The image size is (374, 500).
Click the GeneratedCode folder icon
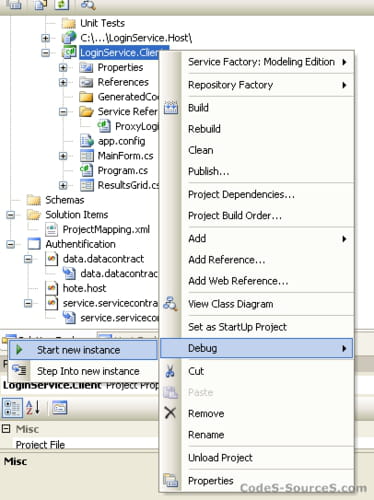(x=86, y=97)
